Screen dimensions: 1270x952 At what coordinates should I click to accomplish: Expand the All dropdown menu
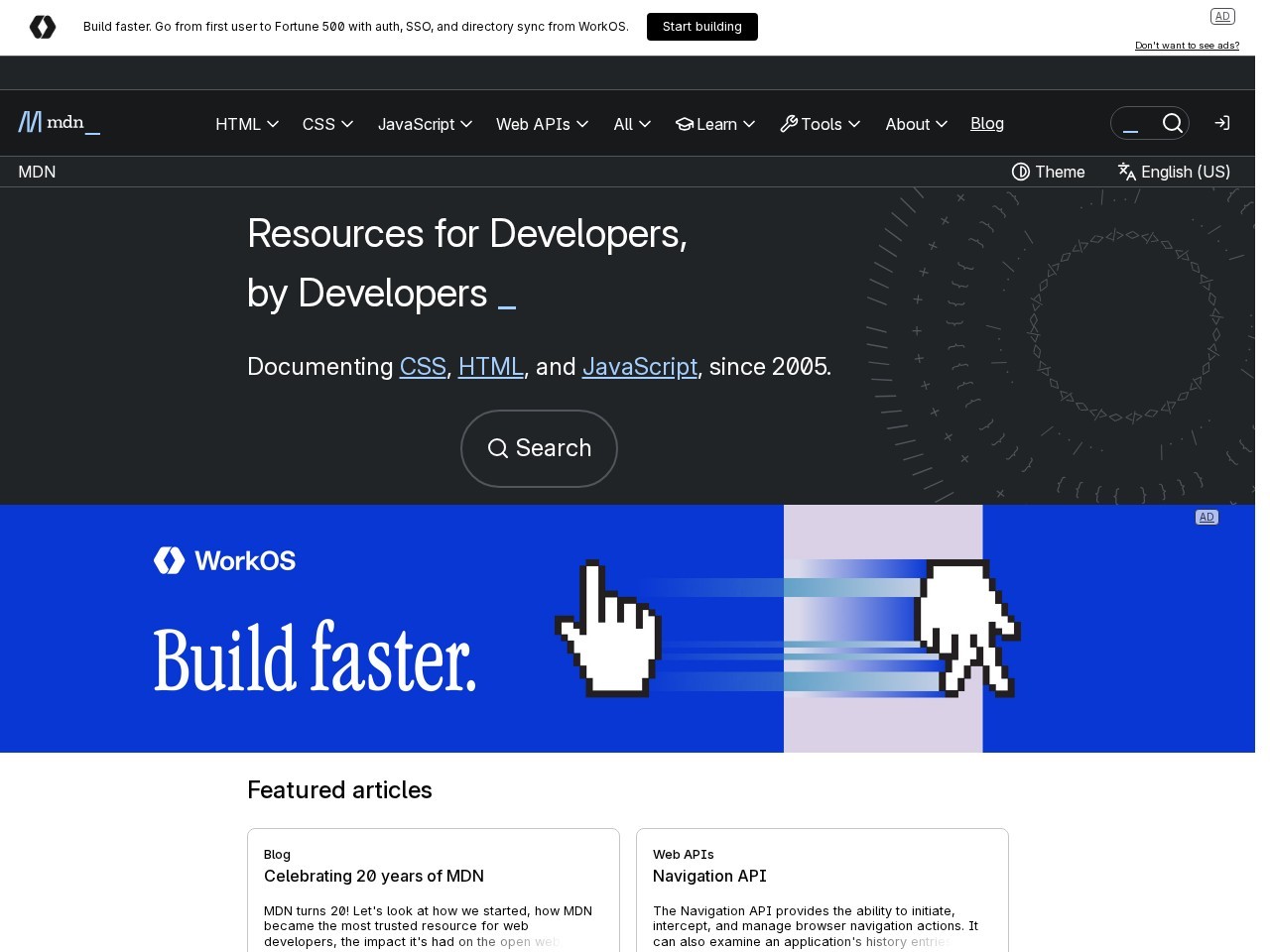pos(632,124)
